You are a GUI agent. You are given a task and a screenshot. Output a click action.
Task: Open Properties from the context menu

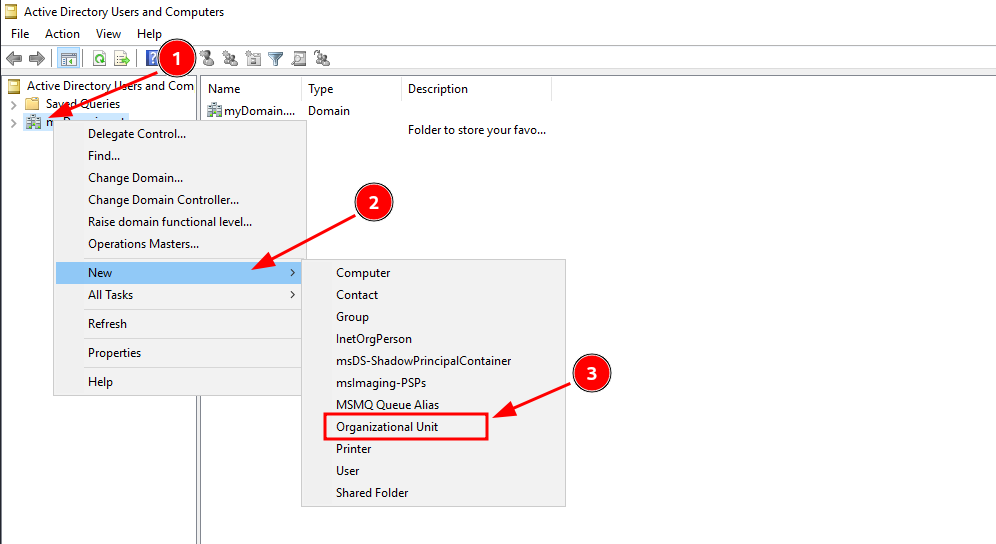click(x=178, y=353)
